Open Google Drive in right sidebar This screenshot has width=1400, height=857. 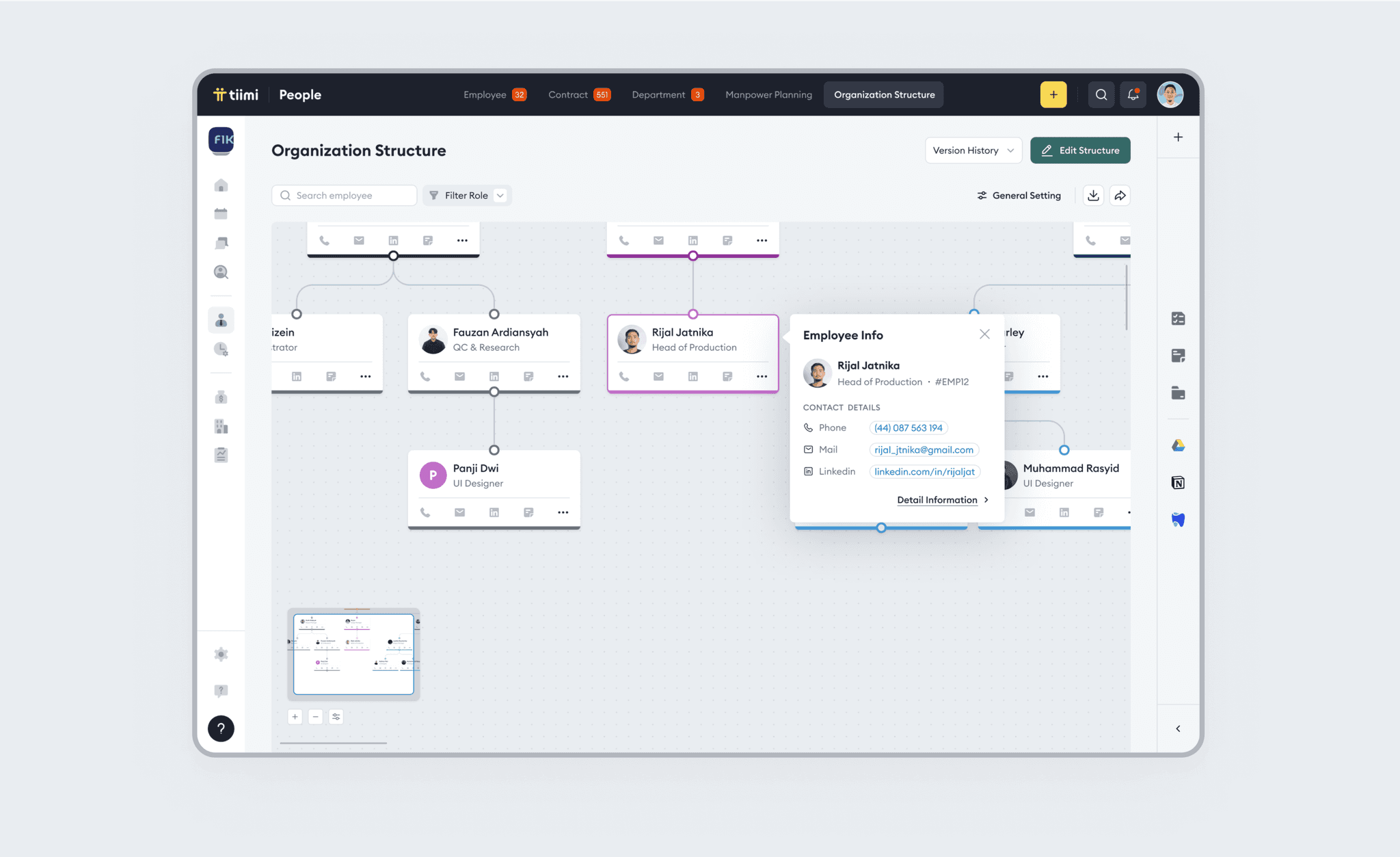[1178, 446]
